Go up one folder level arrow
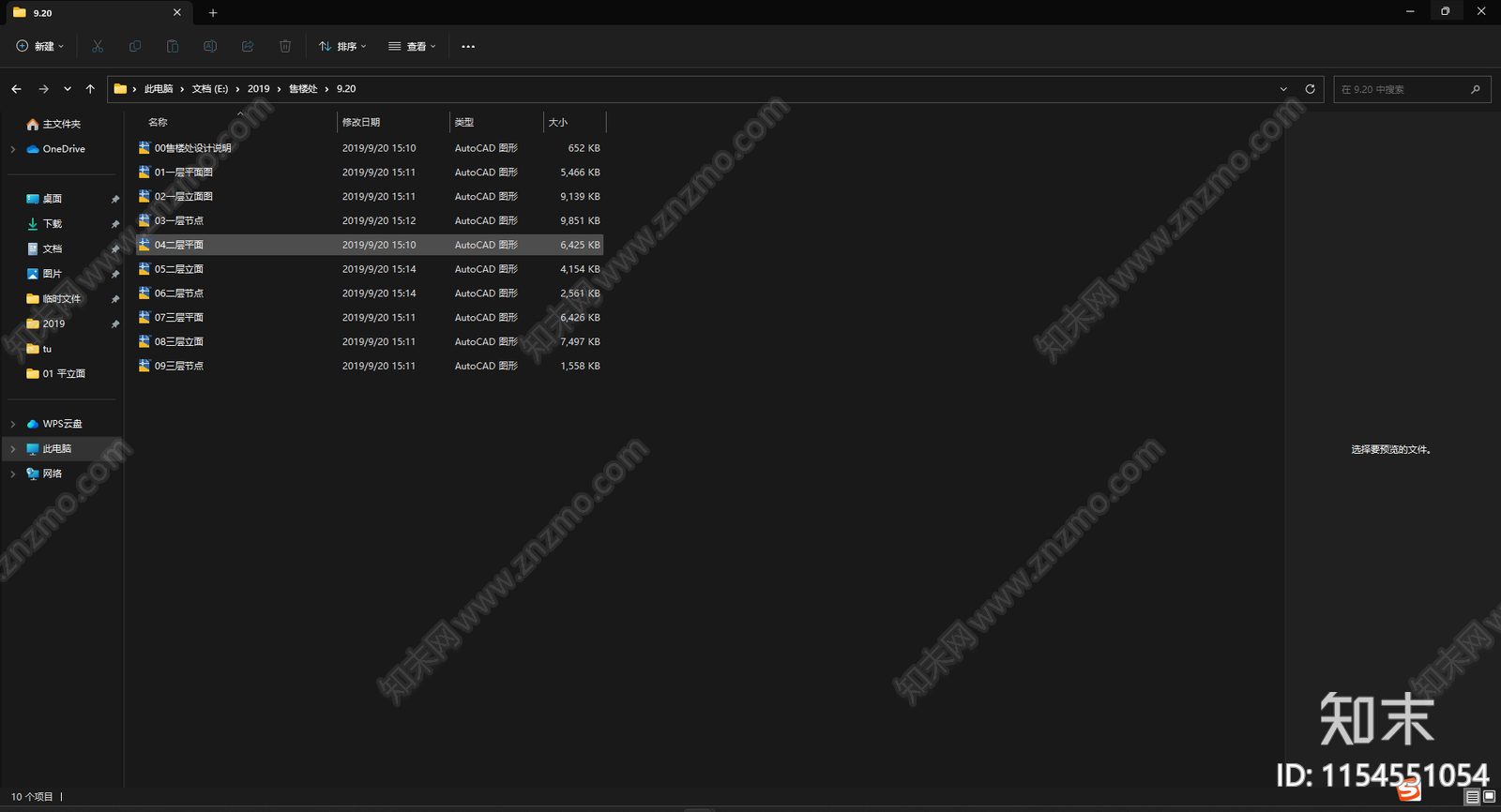Viewport: 1501px width, 812px height. tap(90, 89)
